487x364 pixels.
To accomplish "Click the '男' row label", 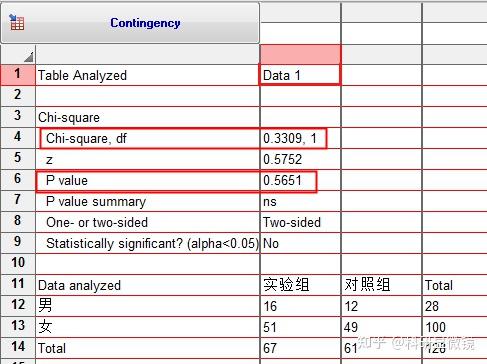I will click(x=45, y=305).
